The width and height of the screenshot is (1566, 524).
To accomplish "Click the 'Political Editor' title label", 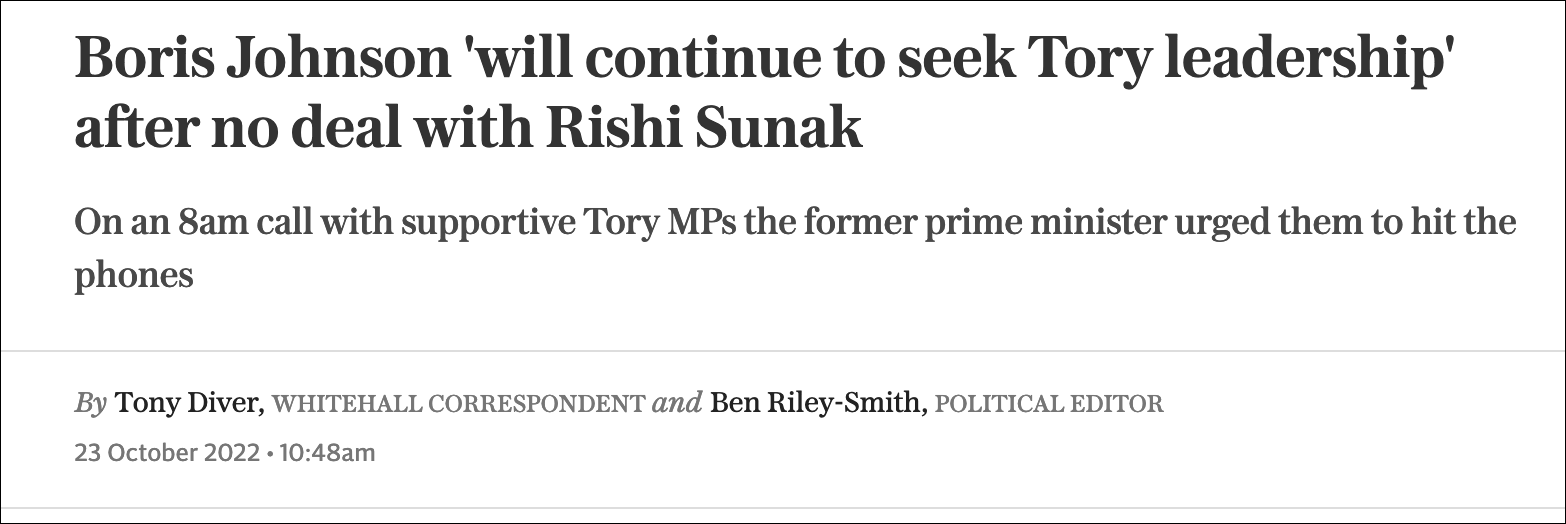I will click(x=1049, y=405).
